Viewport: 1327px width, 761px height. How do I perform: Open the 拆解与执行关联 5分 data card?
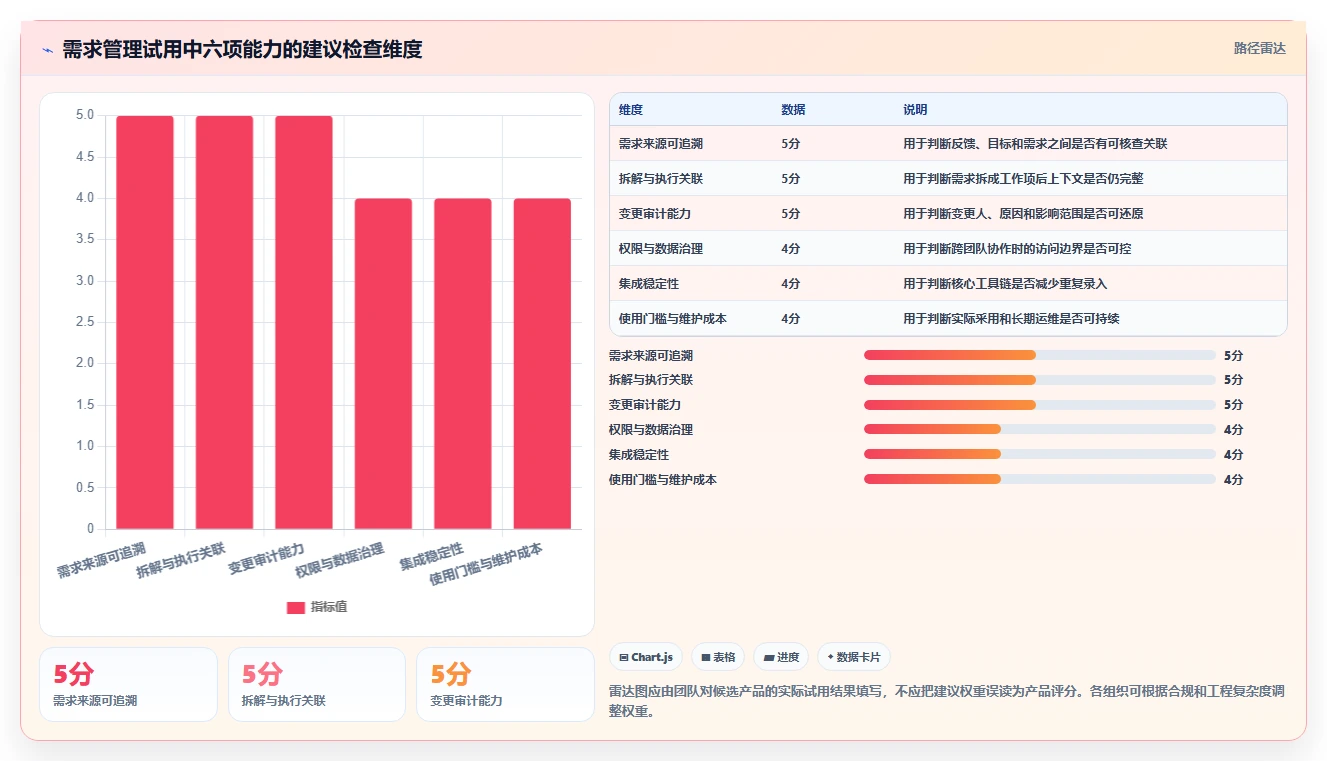317,685
